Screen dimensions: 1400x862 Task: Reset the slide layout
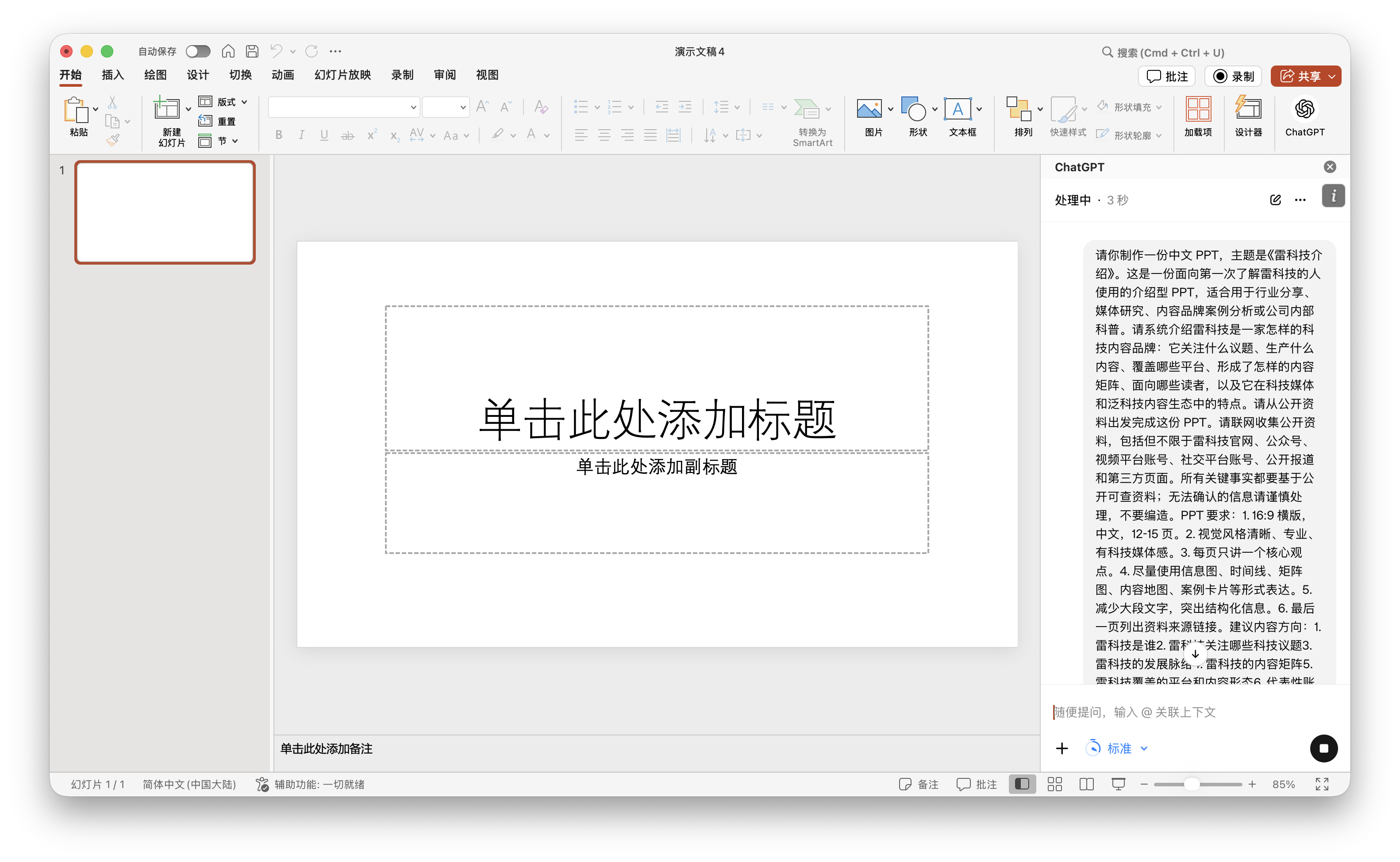click(217, 121)
